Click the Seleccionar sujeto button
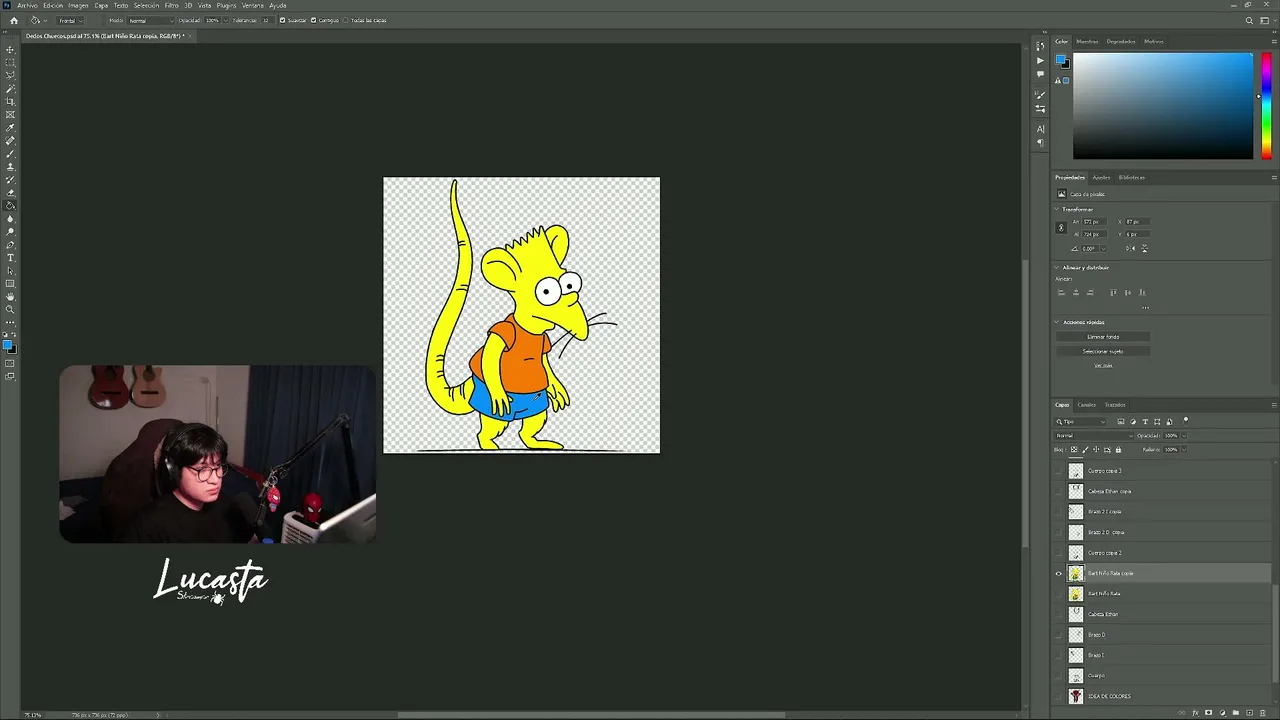This screenshot has width=1280, height=720. [x=1103, y=351]
